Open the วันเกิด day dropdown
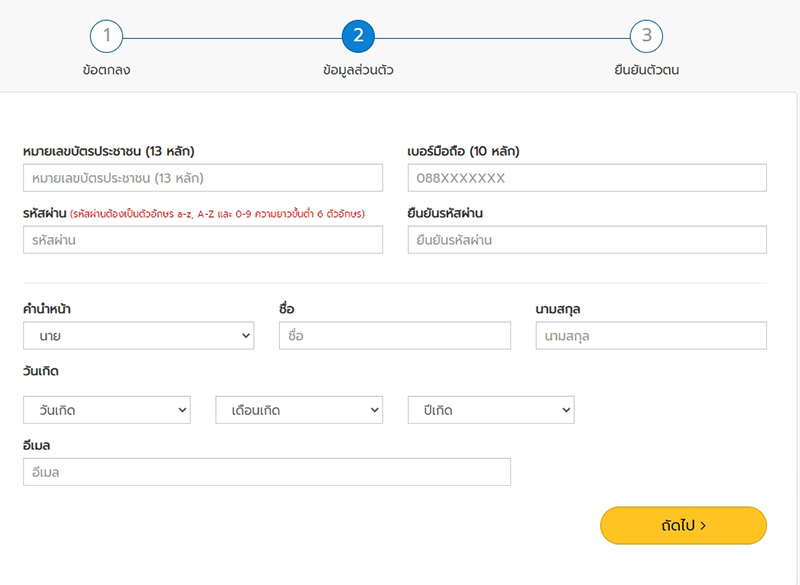This screenshot has width=800, height=585. (106, 410)
